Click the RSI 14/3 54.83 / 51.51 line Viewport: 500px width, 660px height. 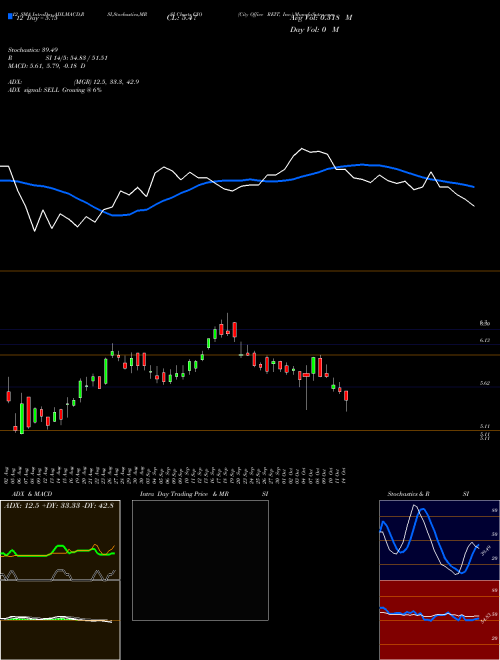click(58, 58)
